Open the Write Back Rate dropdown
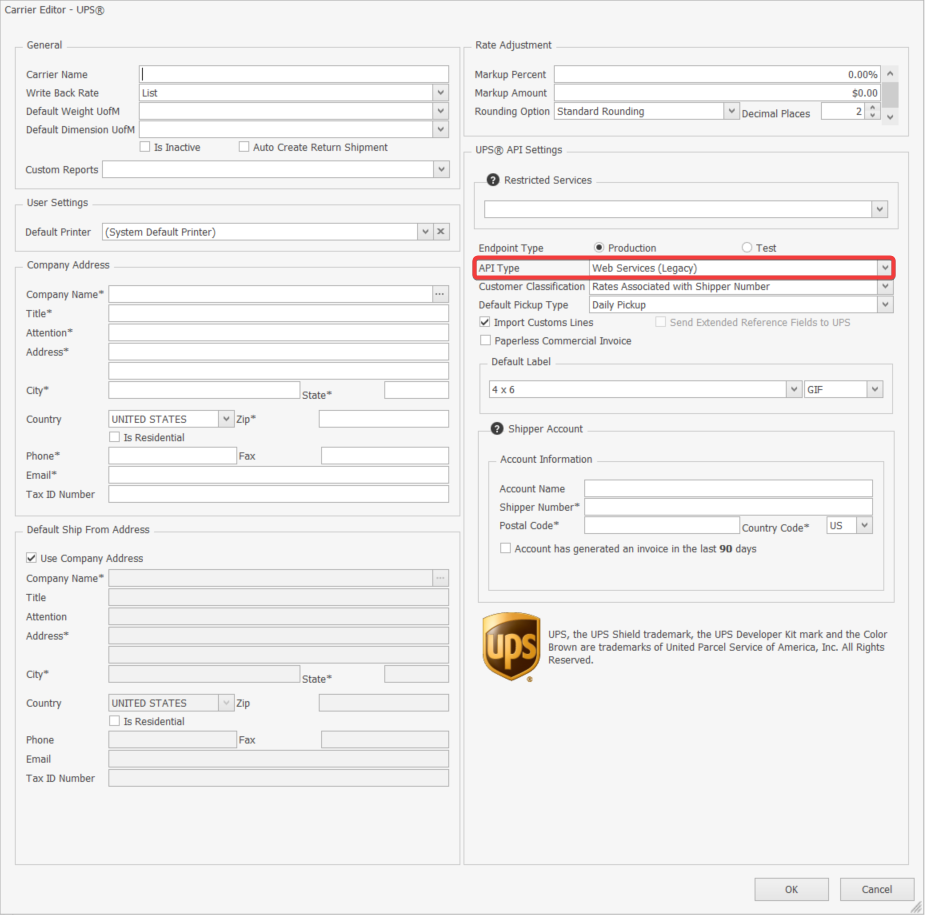Screen dimensions: 925x915 (440, 93)
